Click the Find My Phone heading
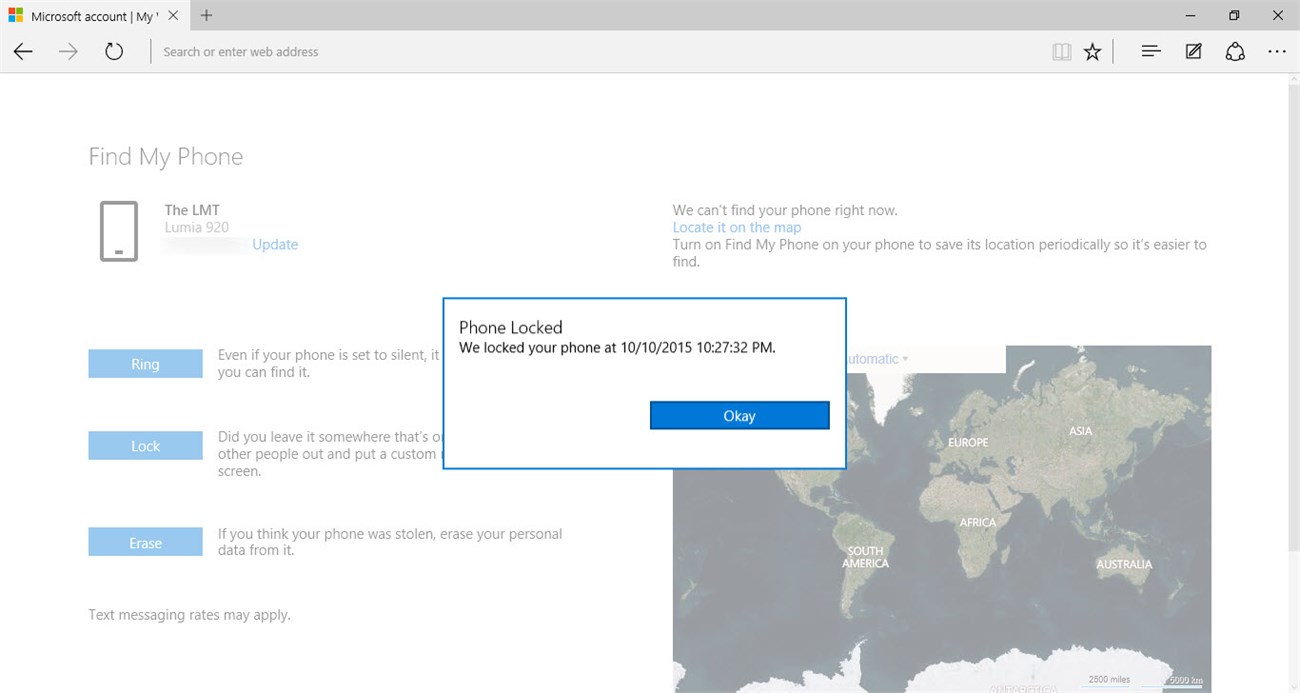 coord(166,157)
